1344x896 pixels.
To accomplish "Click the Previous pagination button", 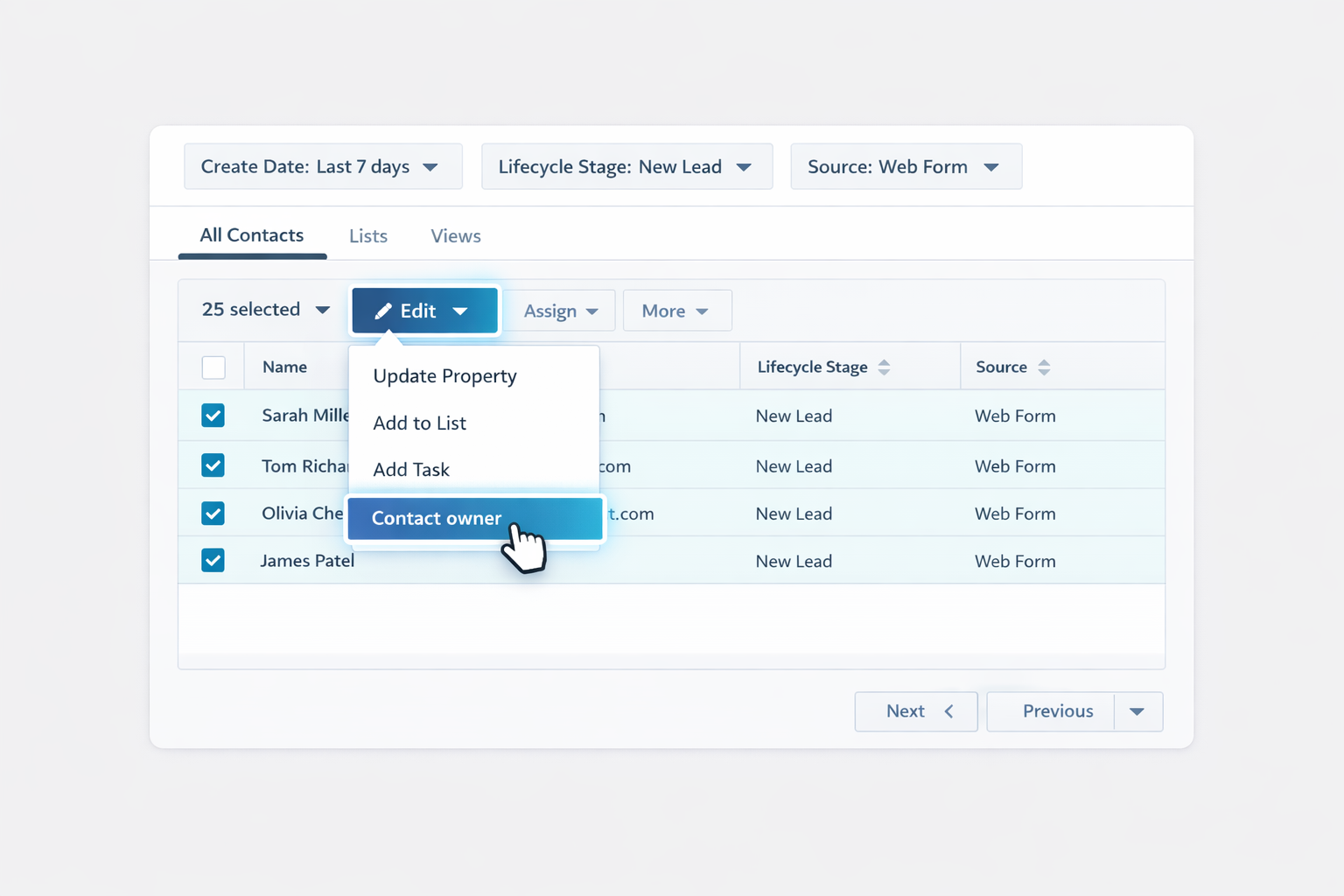I will (x=1051, y=711).
